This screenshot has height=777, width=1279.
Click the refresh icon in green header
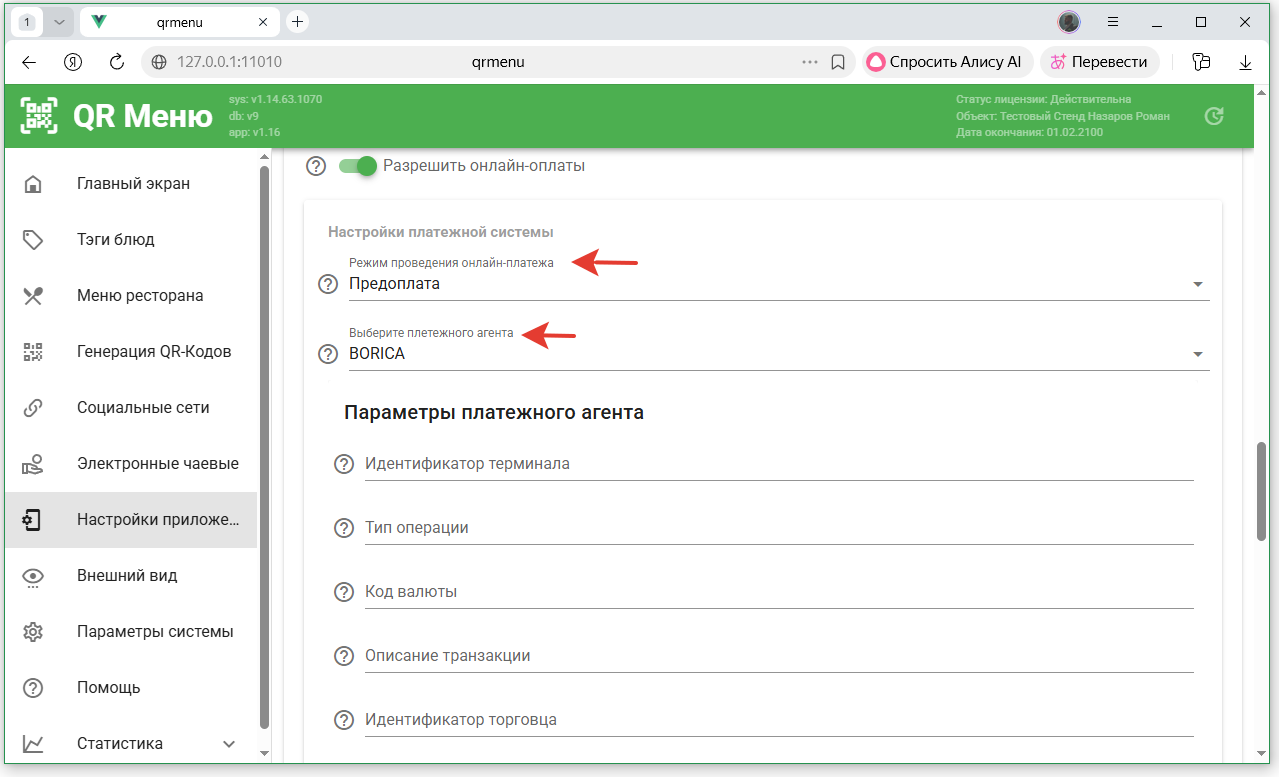pos(1214,116)
